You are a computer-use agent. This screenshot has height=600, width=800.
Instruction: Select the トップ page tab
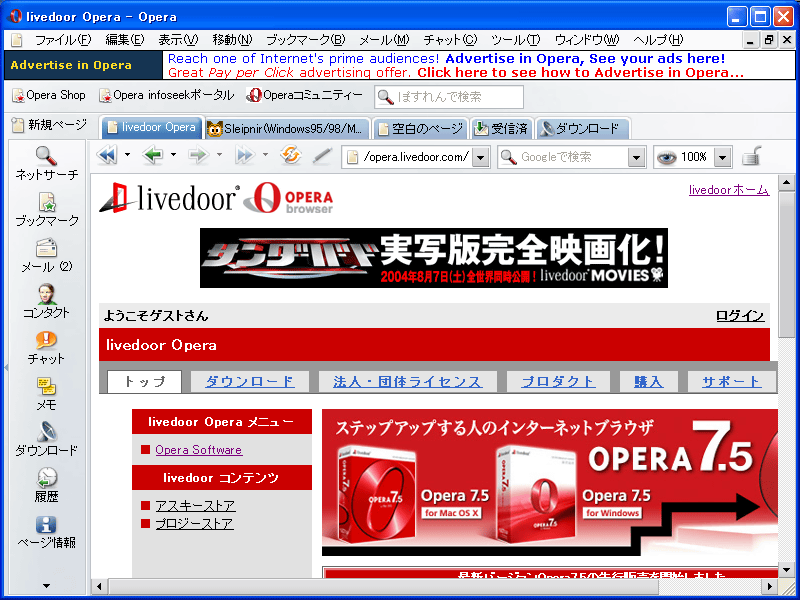145,382
